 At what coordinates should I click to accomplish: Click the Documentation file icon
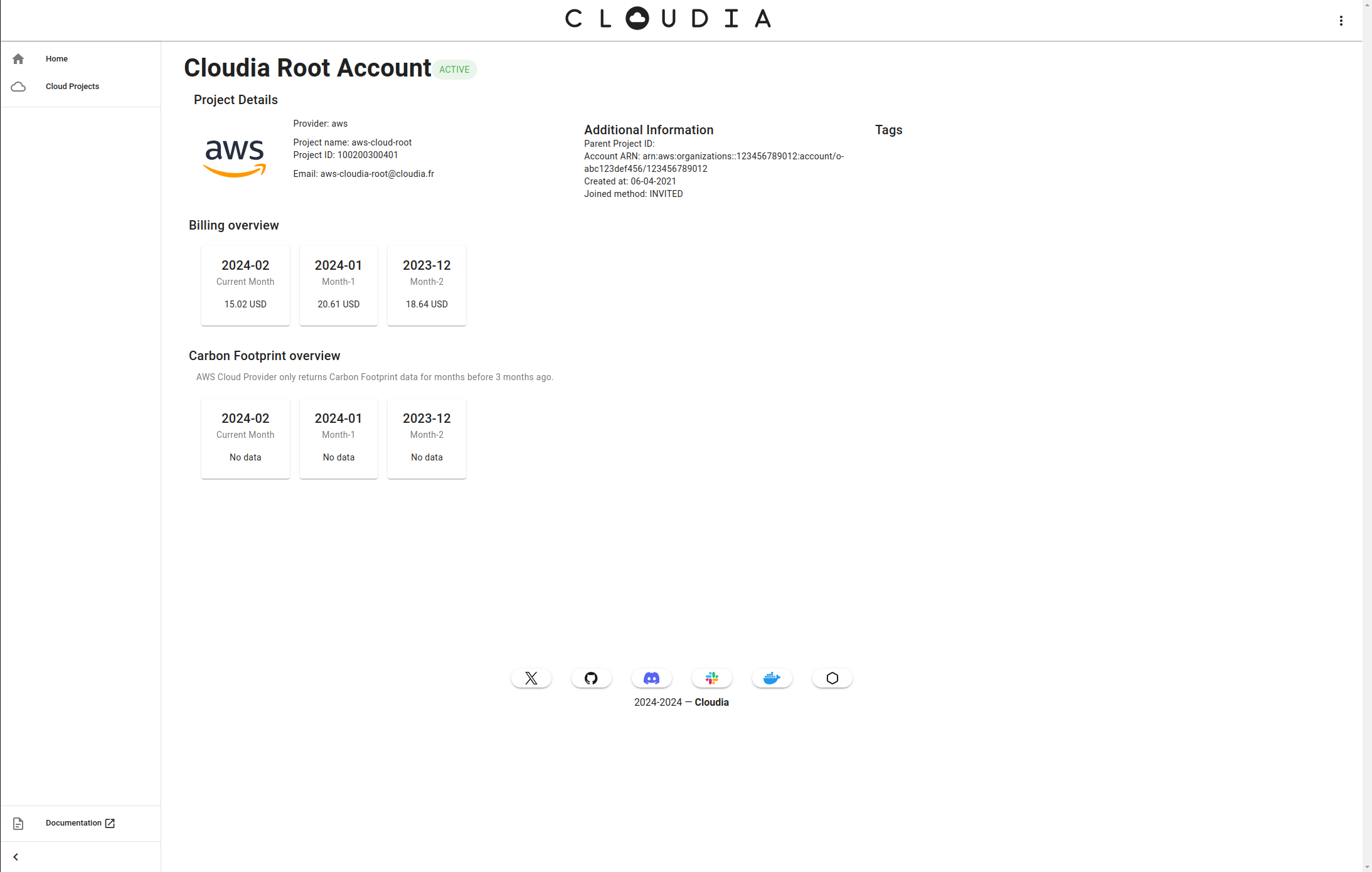click(18, 824)
